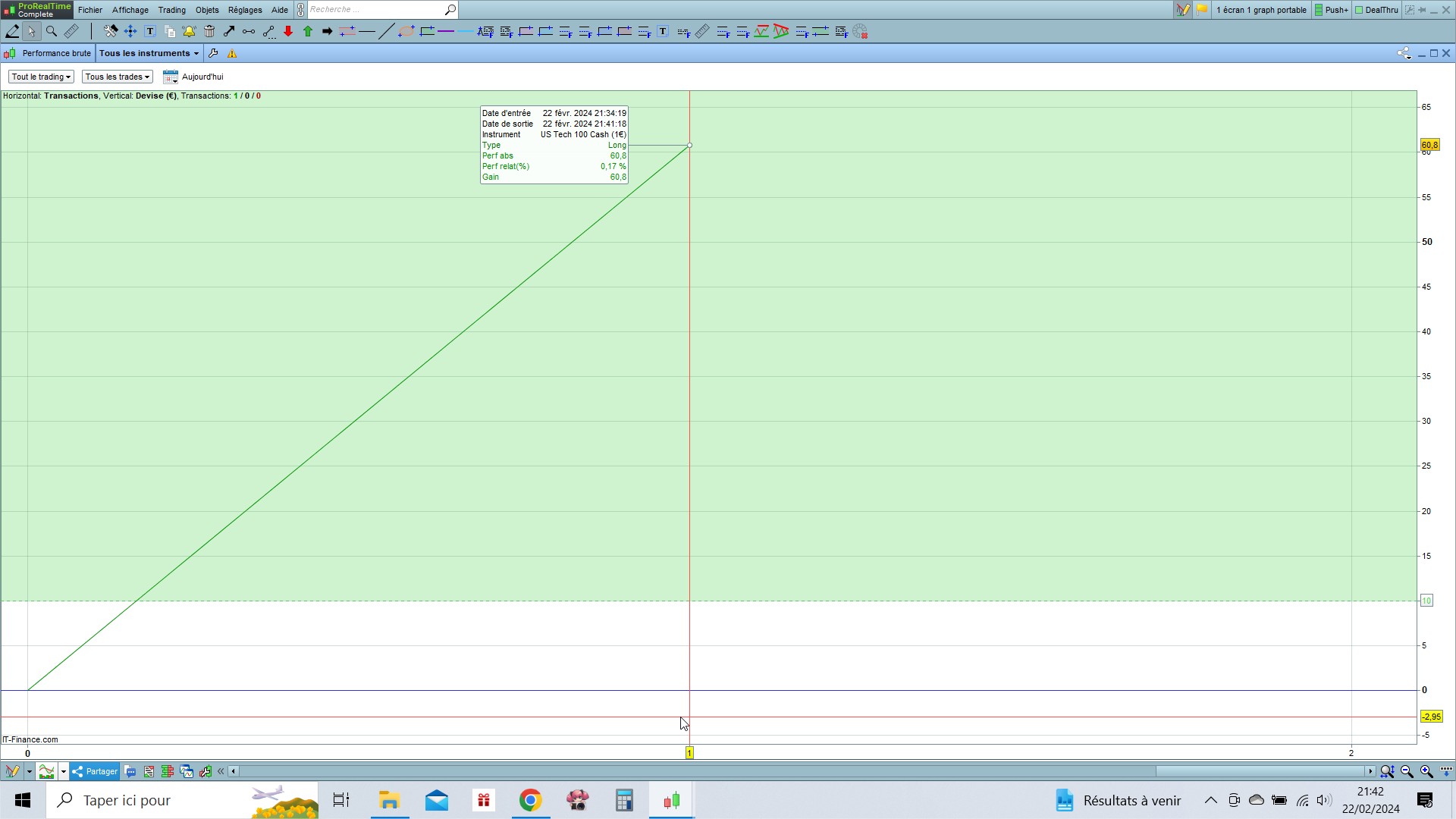Select the magnifier zoom tool
This screenshot has width=1456, height=819.
52,32
